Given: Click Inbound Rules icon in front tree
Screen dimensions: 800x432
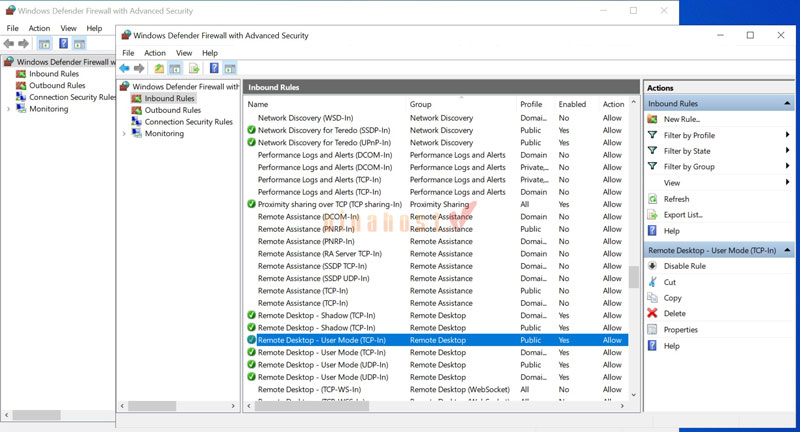Looking at the screenshot, I should click(x=136, y=98).
